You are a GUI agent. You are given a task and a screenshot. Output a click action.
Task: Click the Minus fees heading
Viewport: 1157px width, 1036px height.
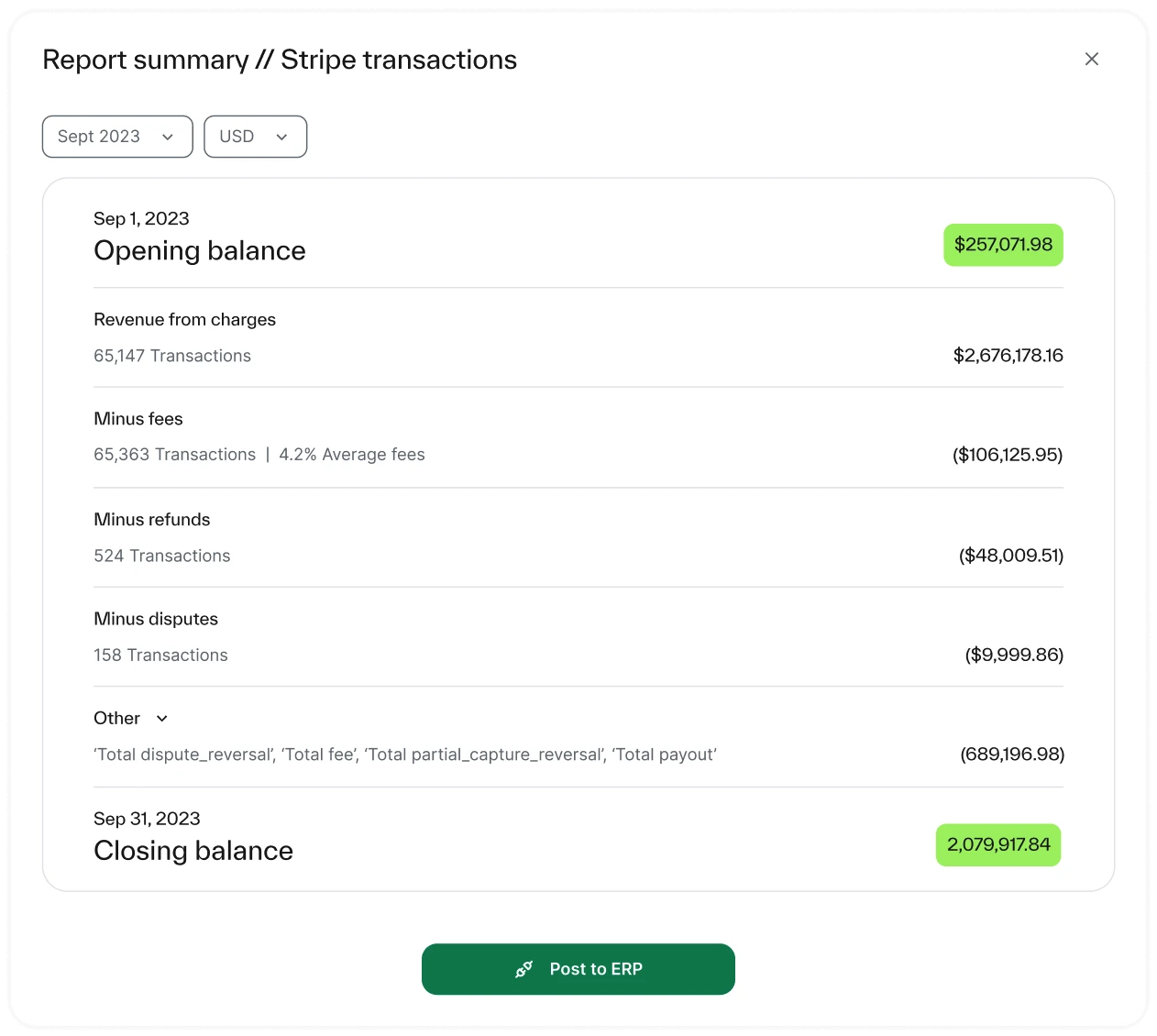click(x=138, y=419)
